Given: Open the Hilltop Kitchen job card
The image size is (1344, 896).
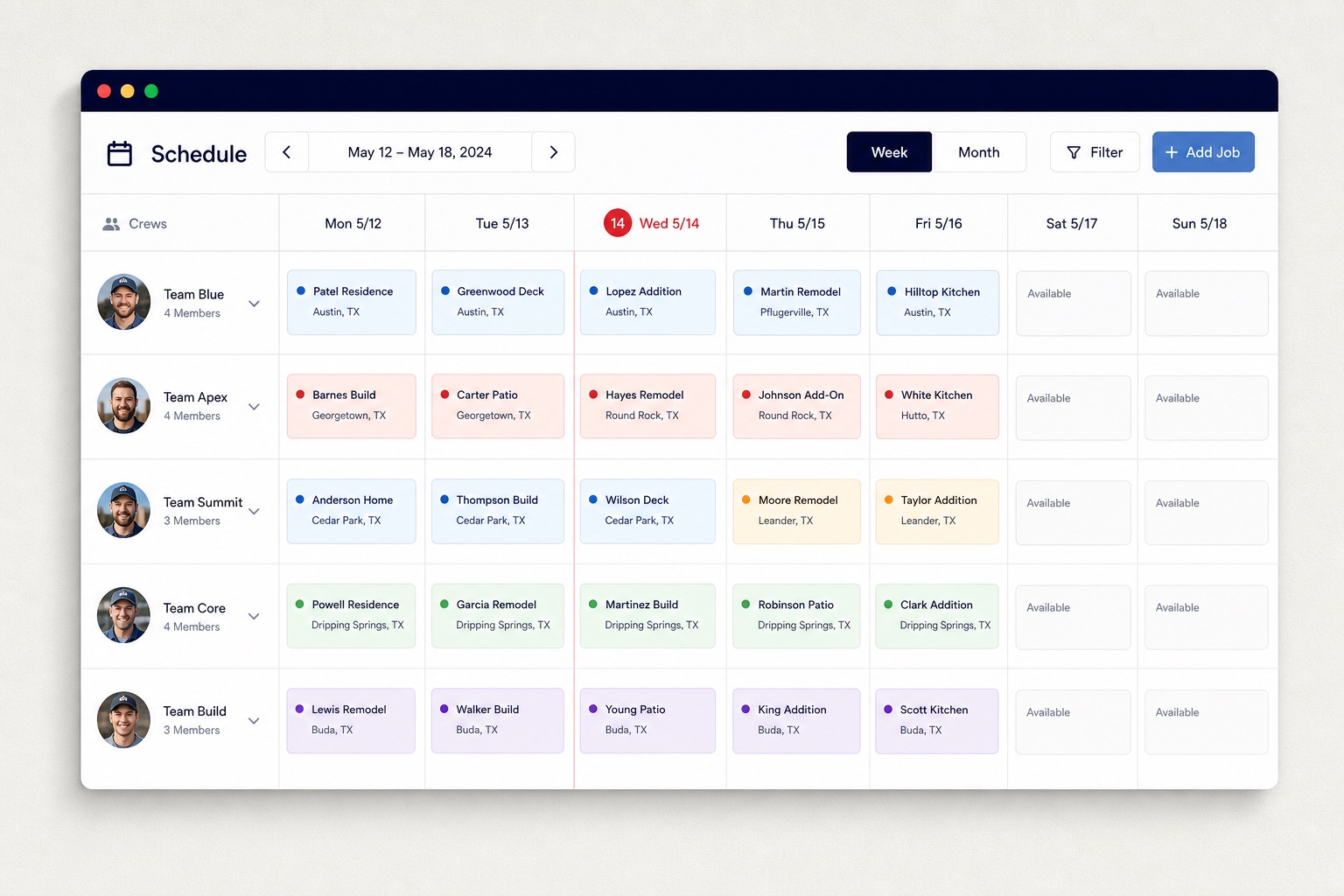Looking at the screenshot, I should [937, 302].
